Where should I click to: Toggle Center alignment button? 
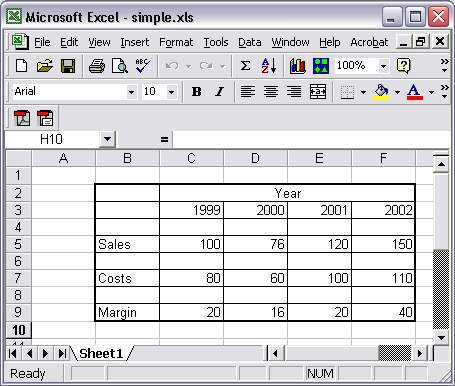(x=271, y=91)
